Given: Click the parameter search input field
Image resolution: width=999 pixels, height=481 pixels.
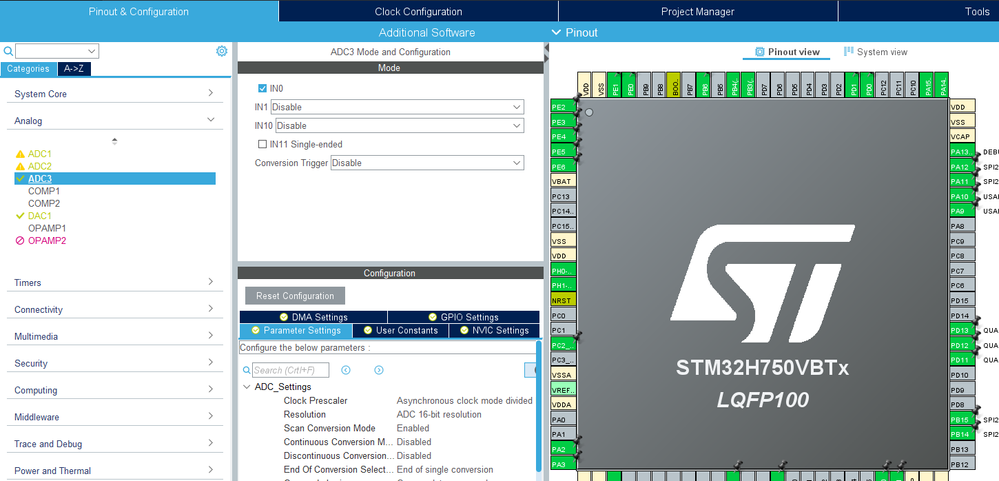Looking at the screenshot, I should click(291, 370).
